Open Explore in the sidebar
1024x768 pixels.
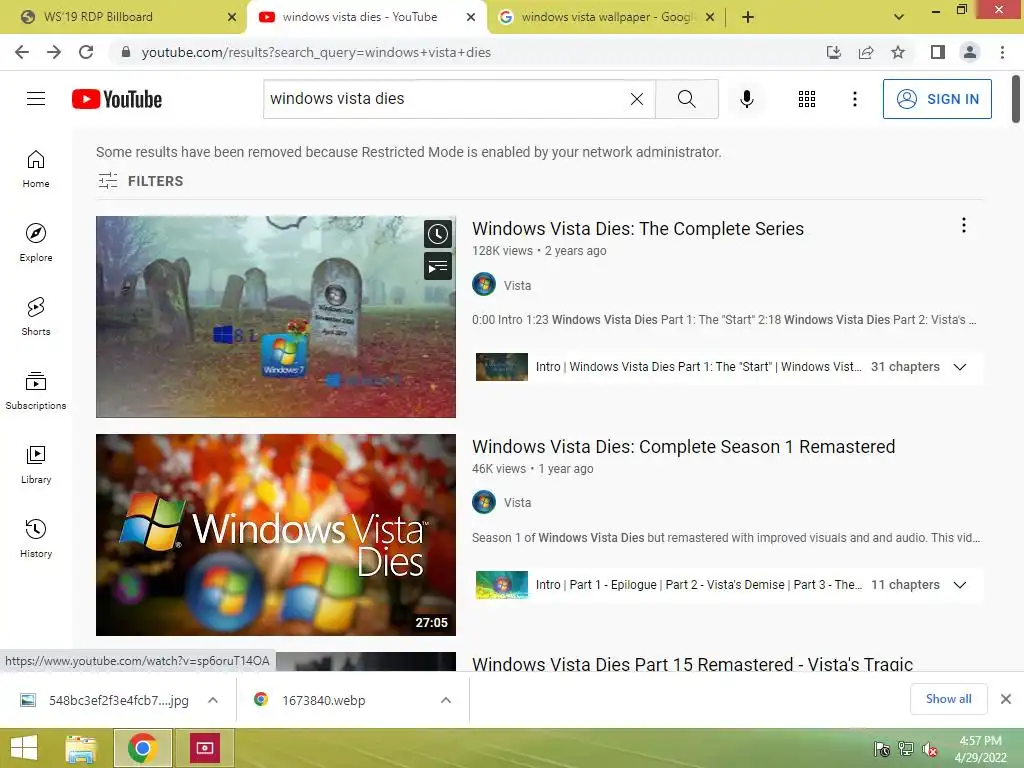[x=36, y=242]
